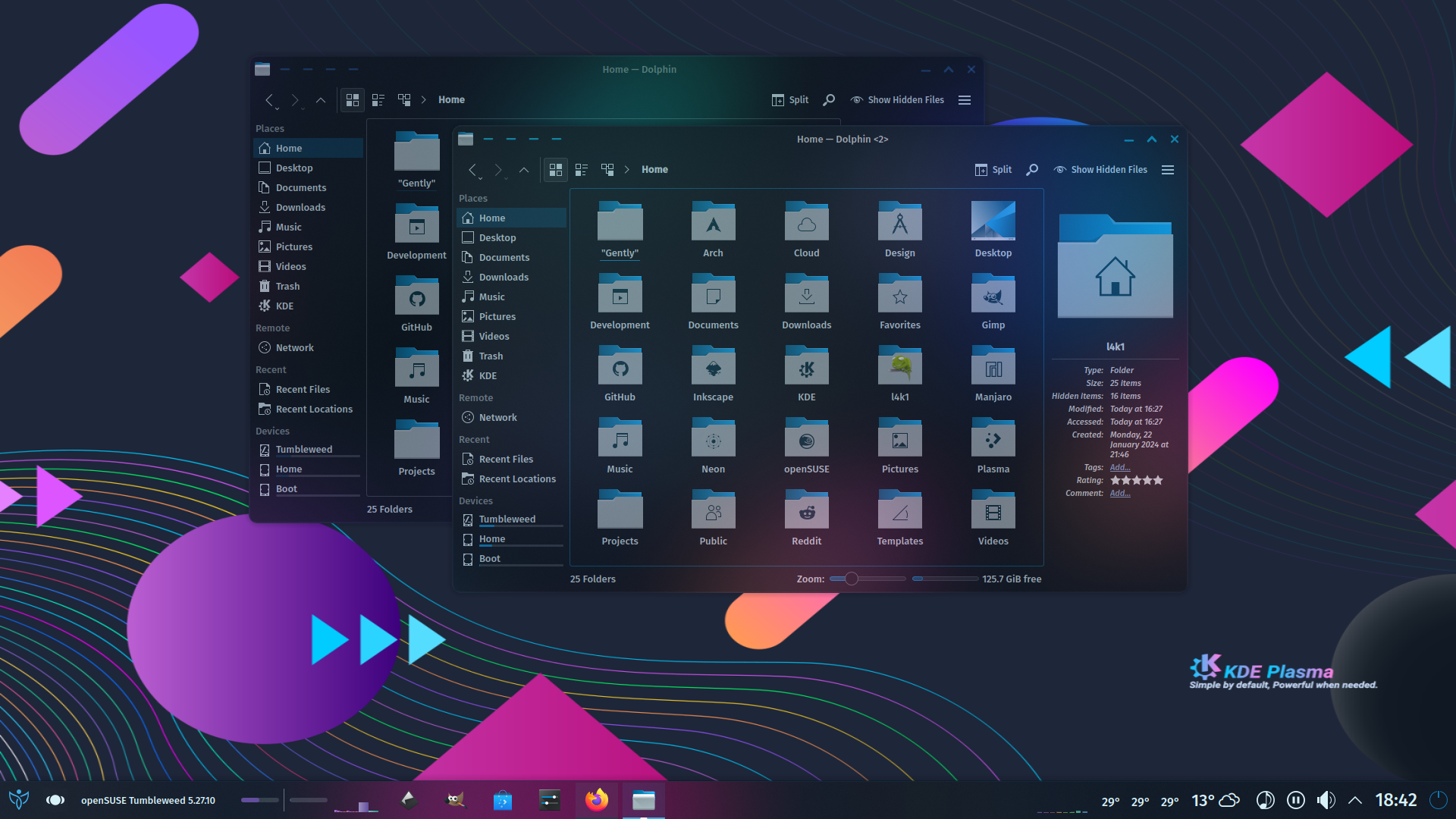Viewport: 1456px width, 819px height.
Task: Open the KDE folder in the file grid
Action: coord(806,366)
